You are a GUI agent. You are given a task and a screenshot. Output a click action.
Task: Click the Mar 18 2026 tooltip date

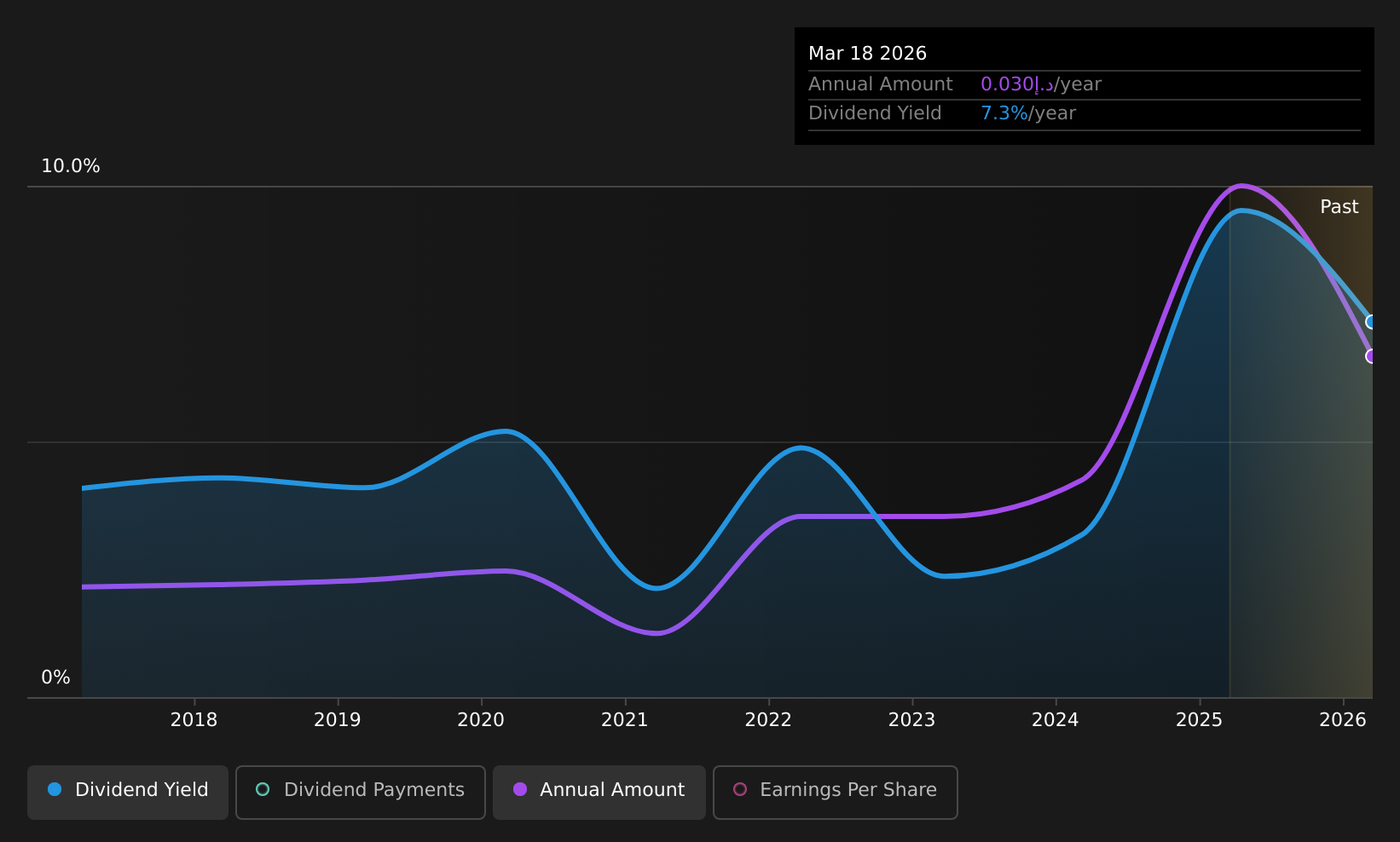tap(867, 54)
